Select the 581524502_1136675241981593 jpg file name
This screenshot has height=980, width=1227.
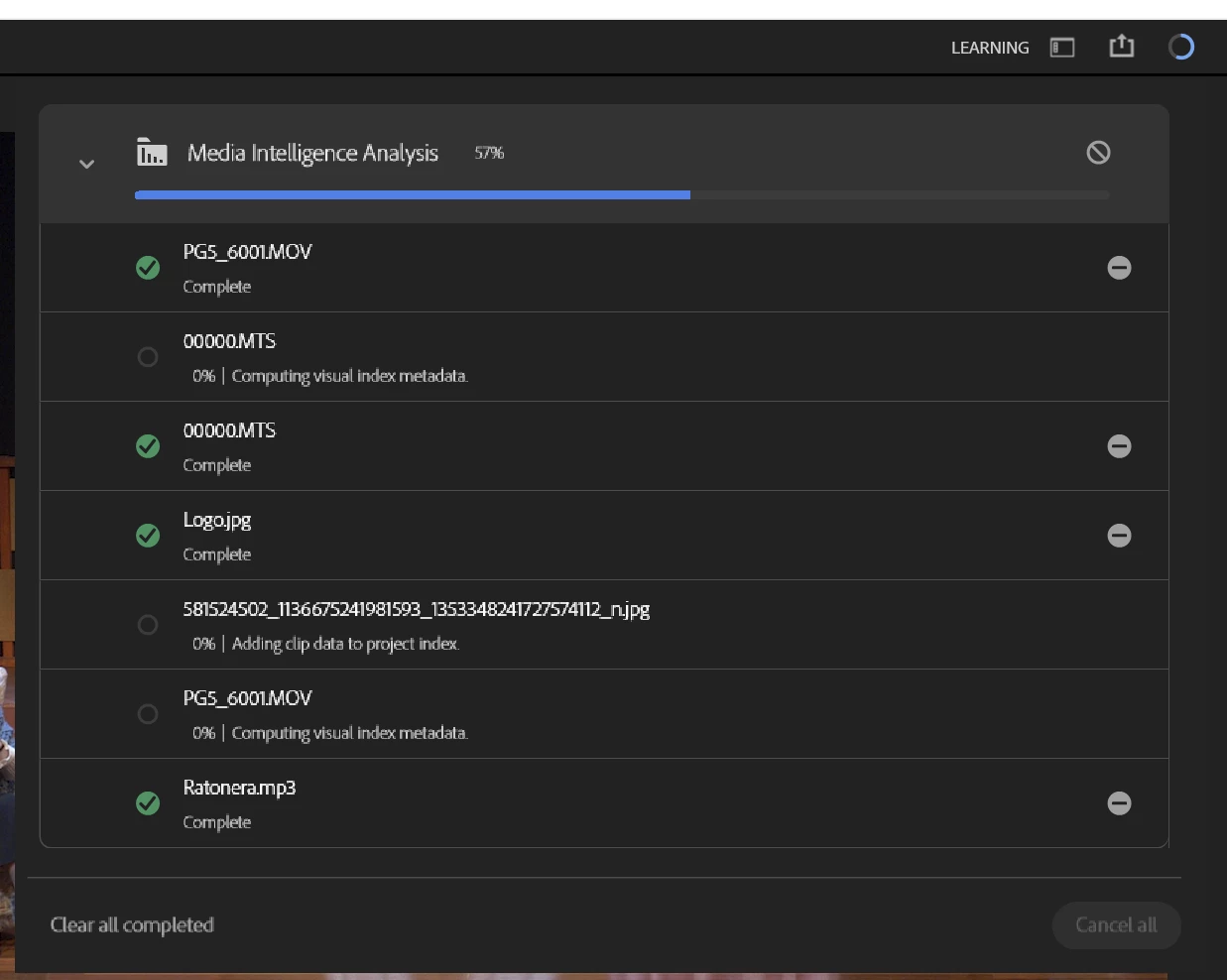coord(417,610)
